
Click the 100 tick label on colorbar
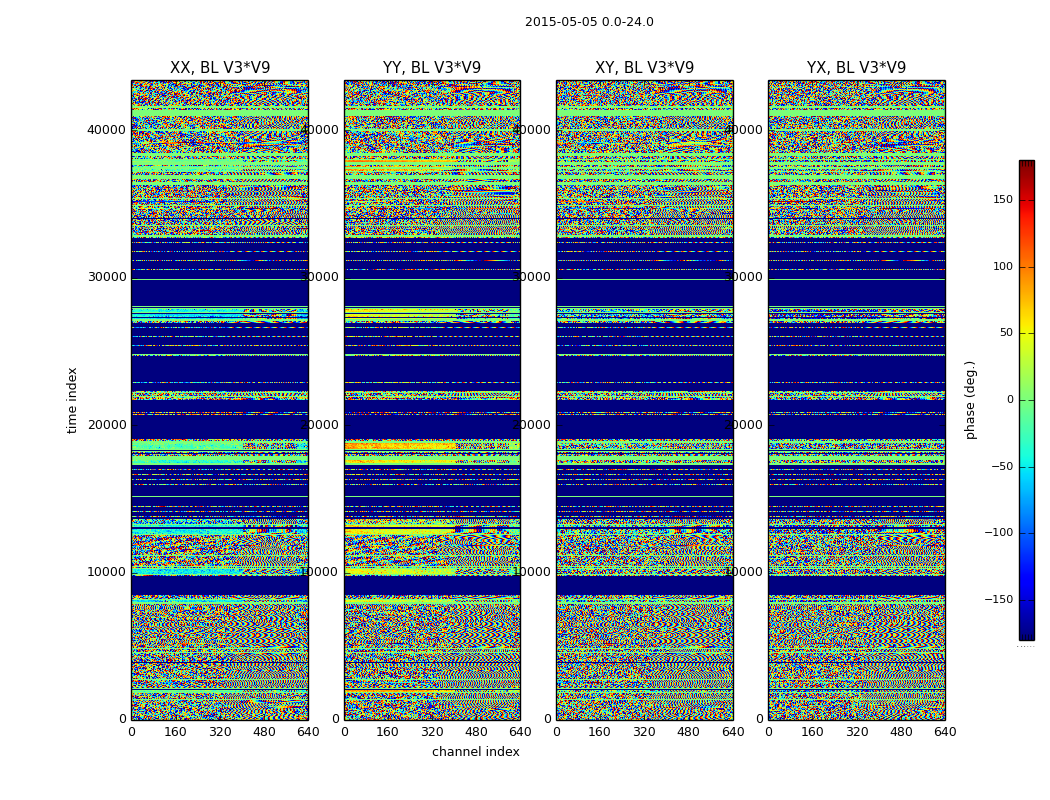click(1001, 267)
